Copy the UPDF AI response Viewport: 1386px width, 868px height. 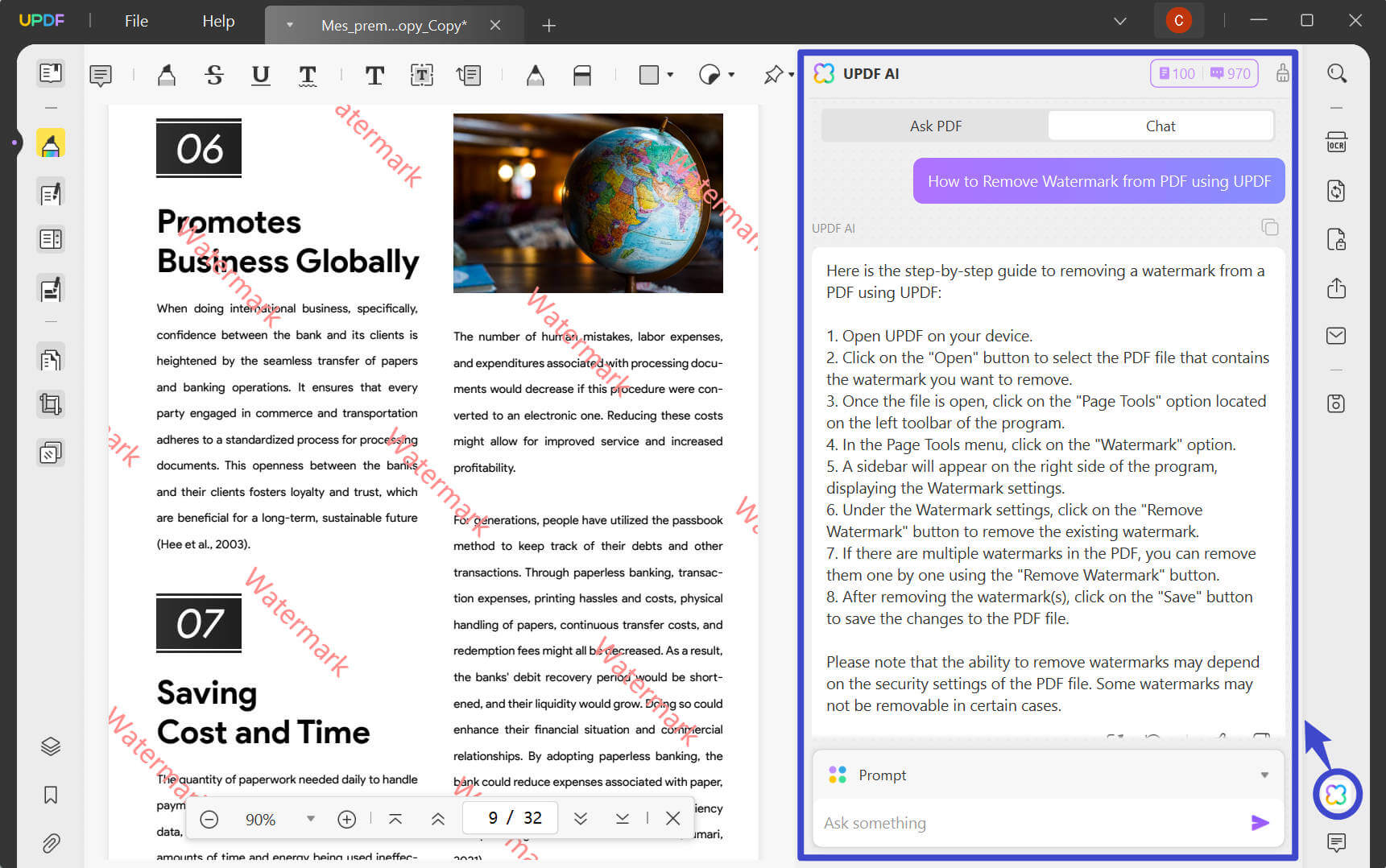point(1269,228)
